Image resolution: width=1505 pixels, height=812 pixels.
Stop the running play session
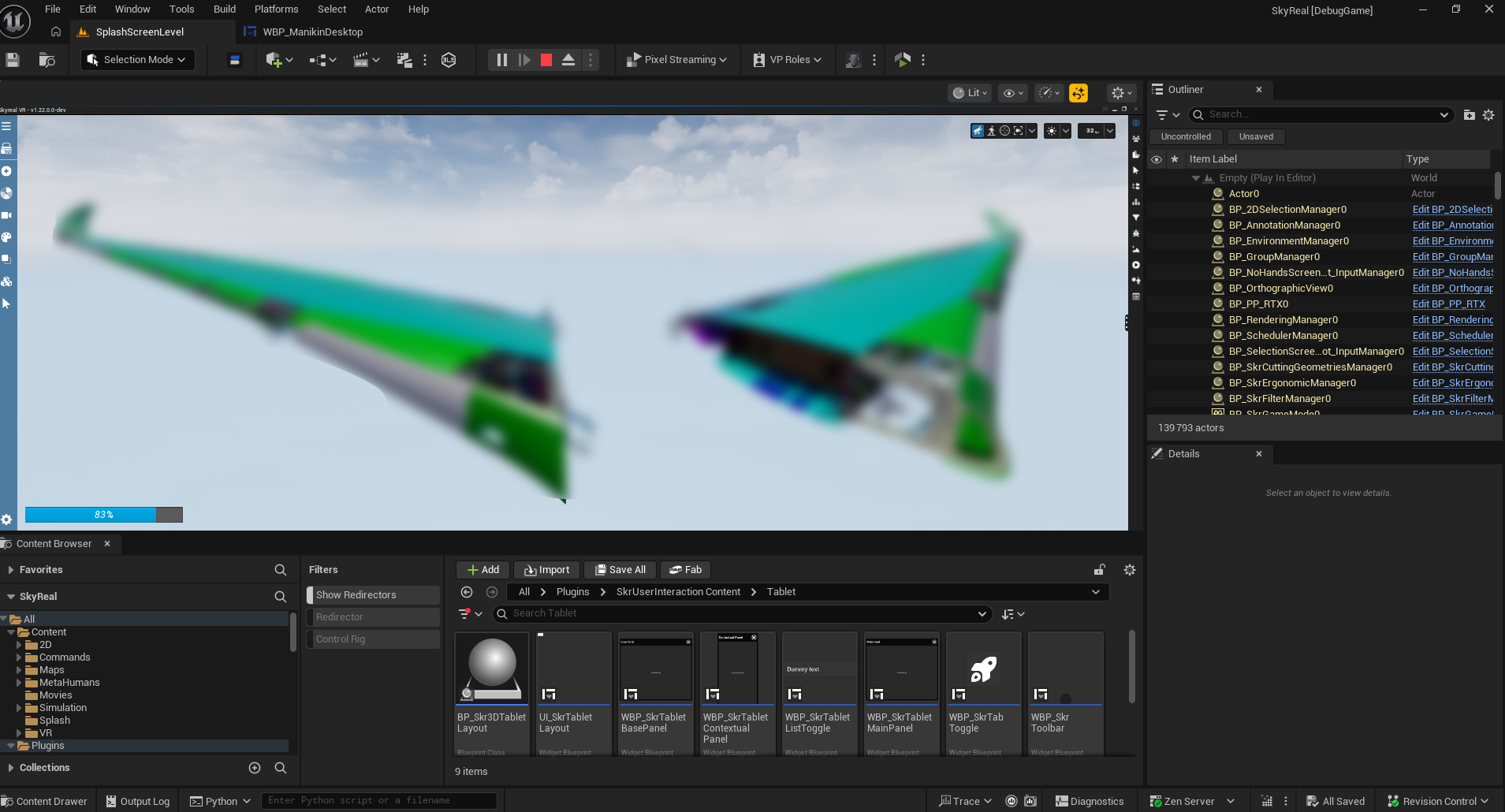(x=546, y=60)
